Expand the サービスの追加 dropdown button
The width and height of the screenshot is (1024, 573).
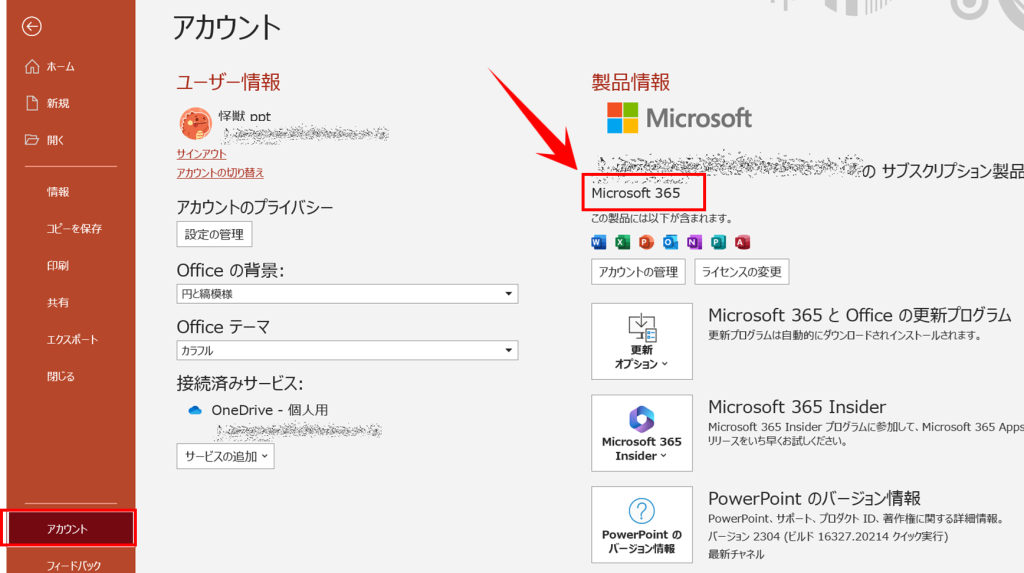(x=225, y=456)
